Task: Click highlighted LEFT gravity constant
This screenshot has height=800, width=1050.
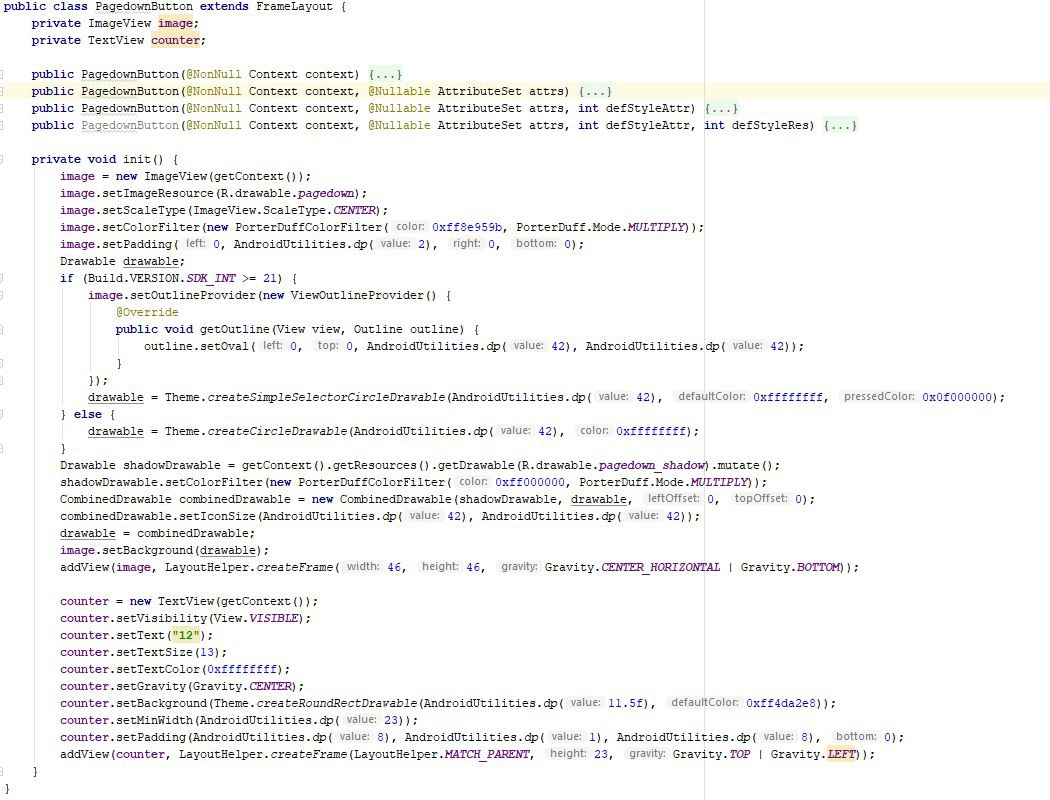Action: click(x=841, y=754)
